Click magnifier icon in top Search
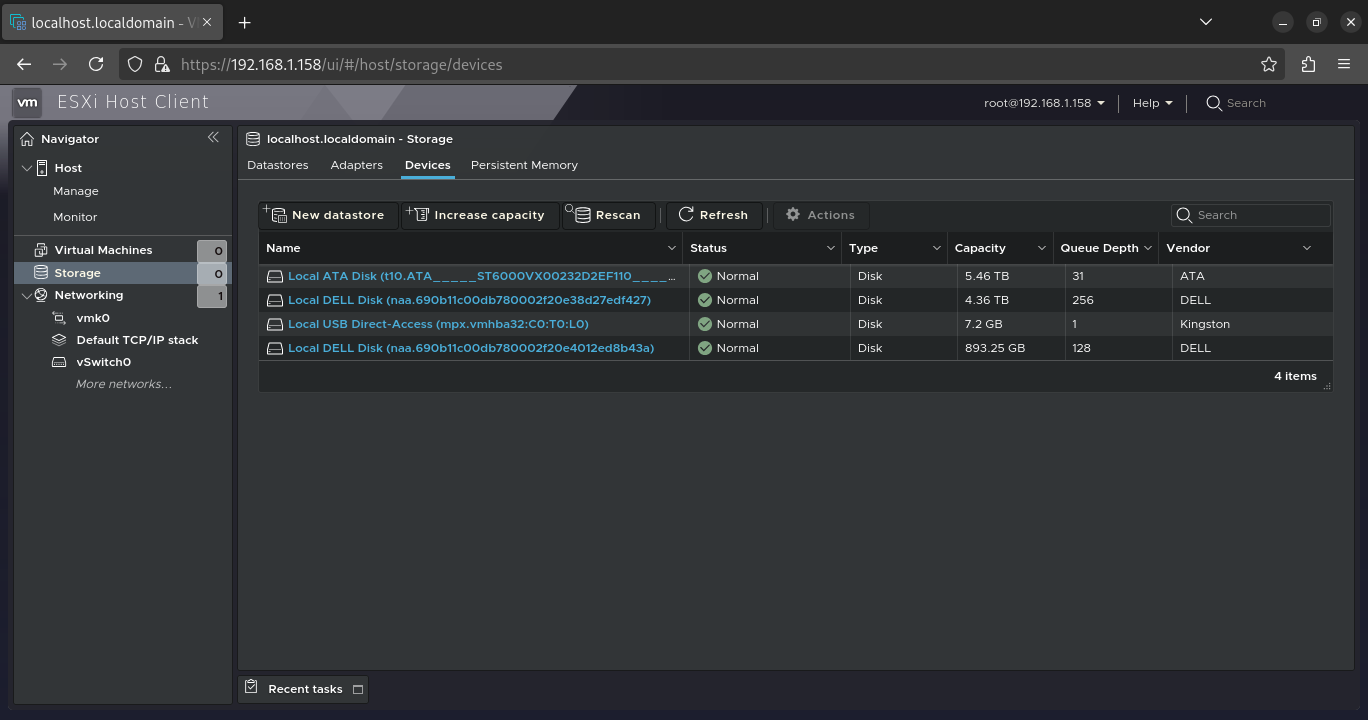The height and width of the screenshot is (720, 1368). pos(1214,103)
